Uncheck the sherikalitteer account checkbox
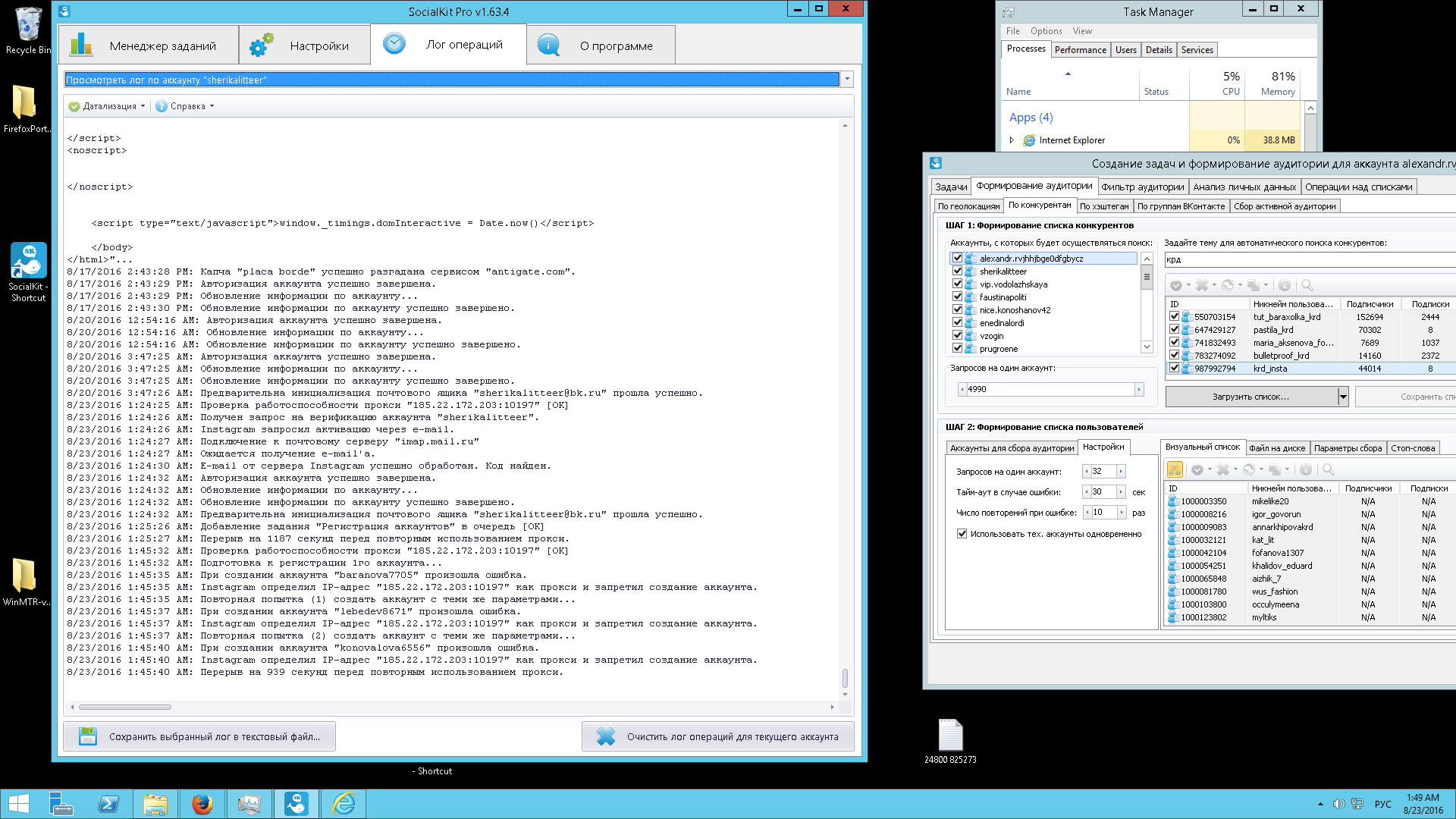 [957, 271]
